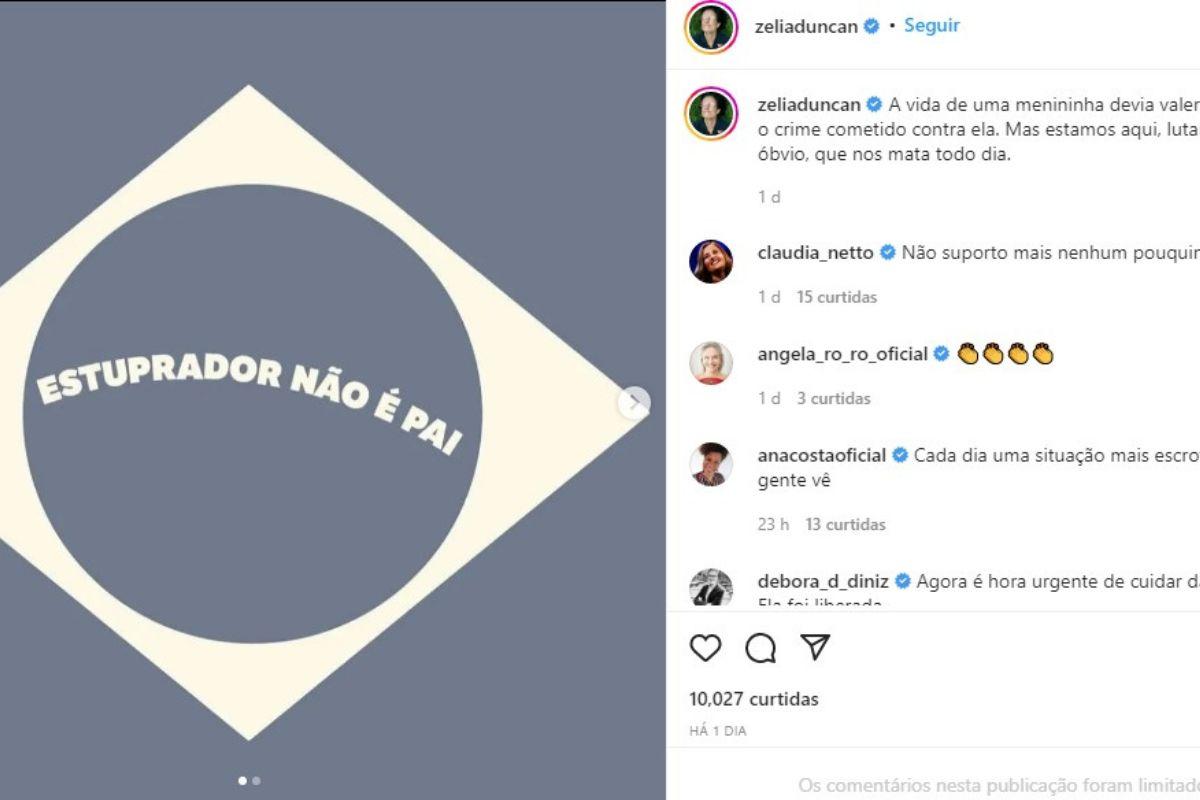This screenshot has height=800, width=1200.
Task: Open angela_ro_ro_oficial's avatar
Action: point(711,363)
